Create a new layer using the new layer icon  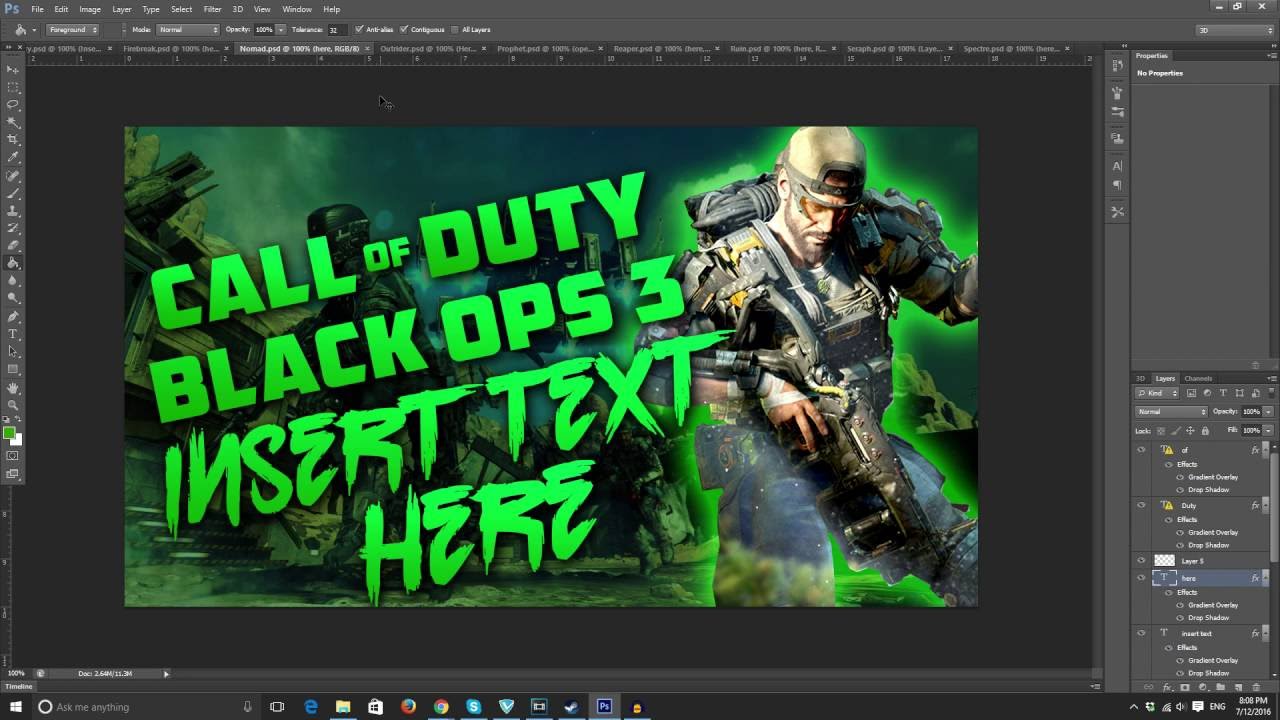[x=1238, y=687]
